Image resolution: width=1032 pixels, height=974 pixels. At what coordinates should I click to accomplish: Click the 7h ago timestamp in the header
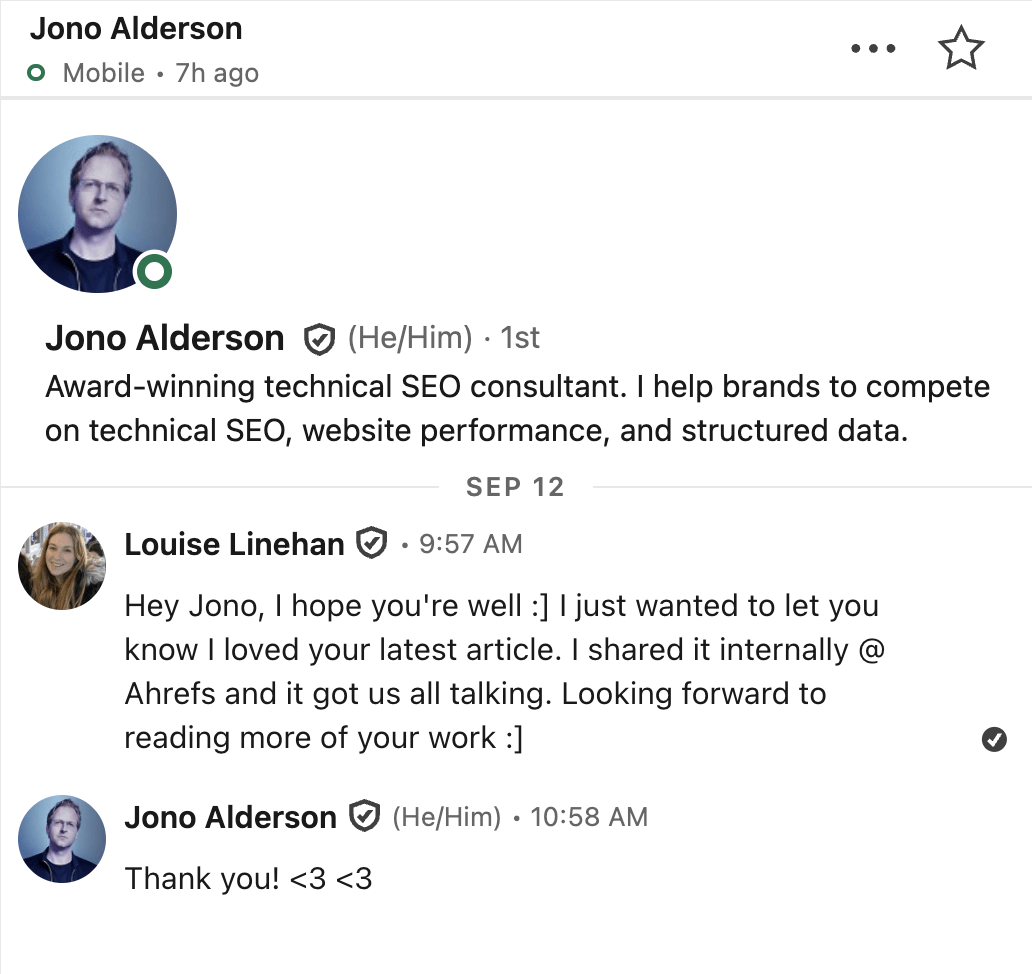(216, 73)
